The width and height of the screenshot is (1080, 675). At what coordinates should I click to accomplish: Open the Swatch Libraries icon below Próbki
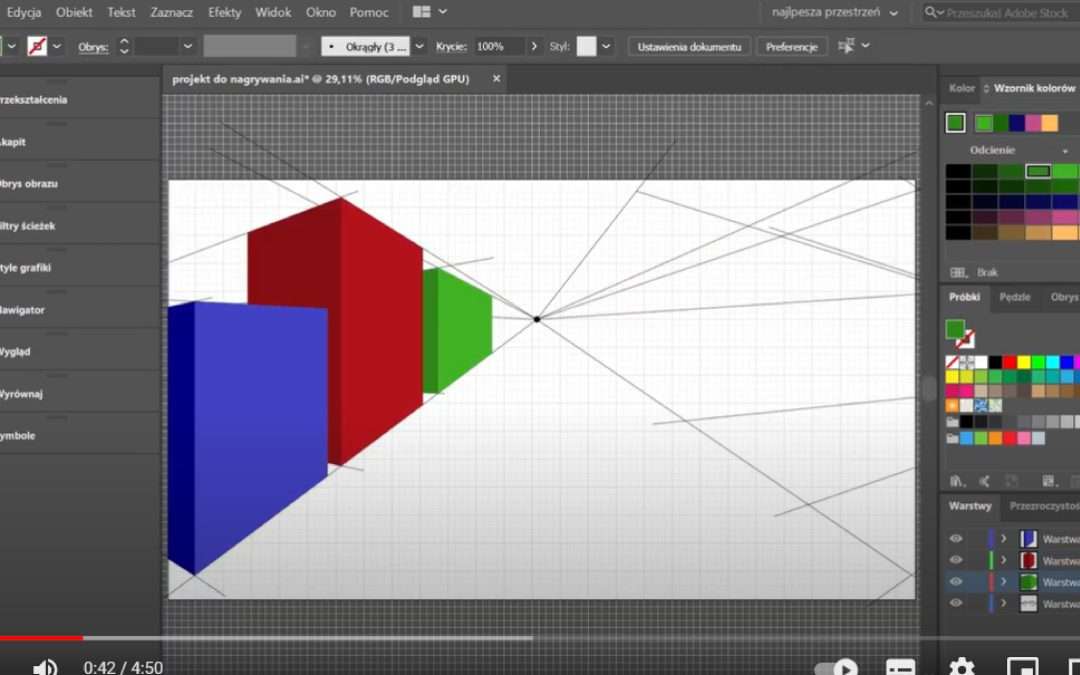(955, 481)
